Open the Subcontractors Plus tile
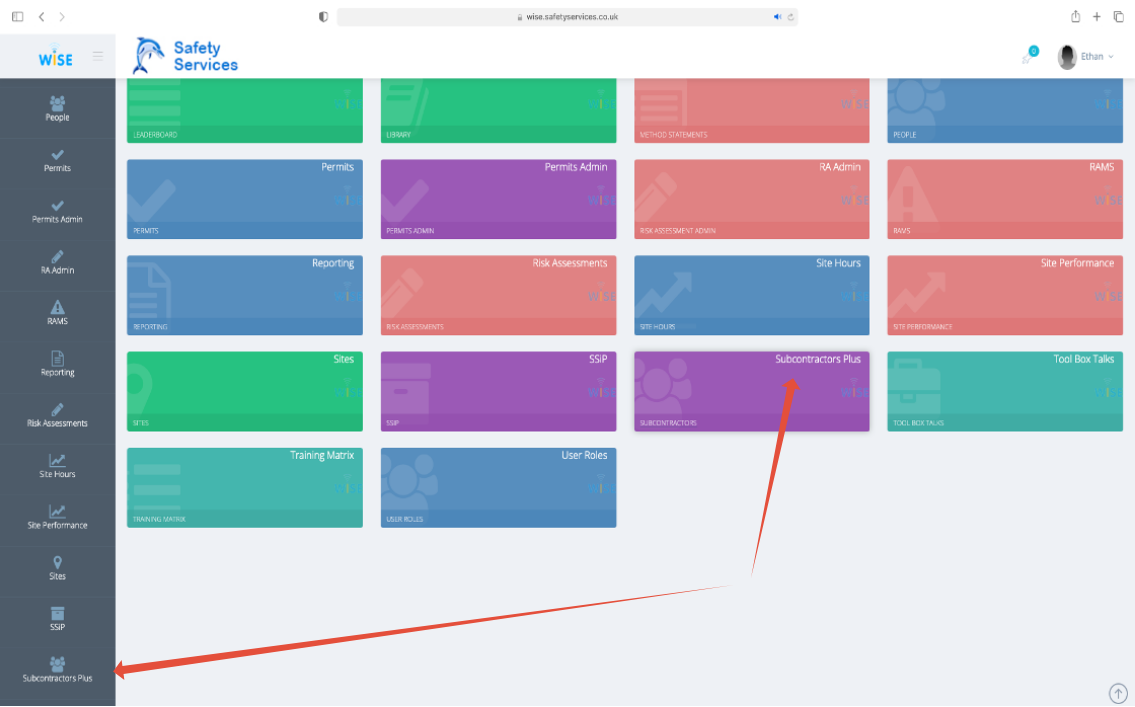 [x=752, y=391]
